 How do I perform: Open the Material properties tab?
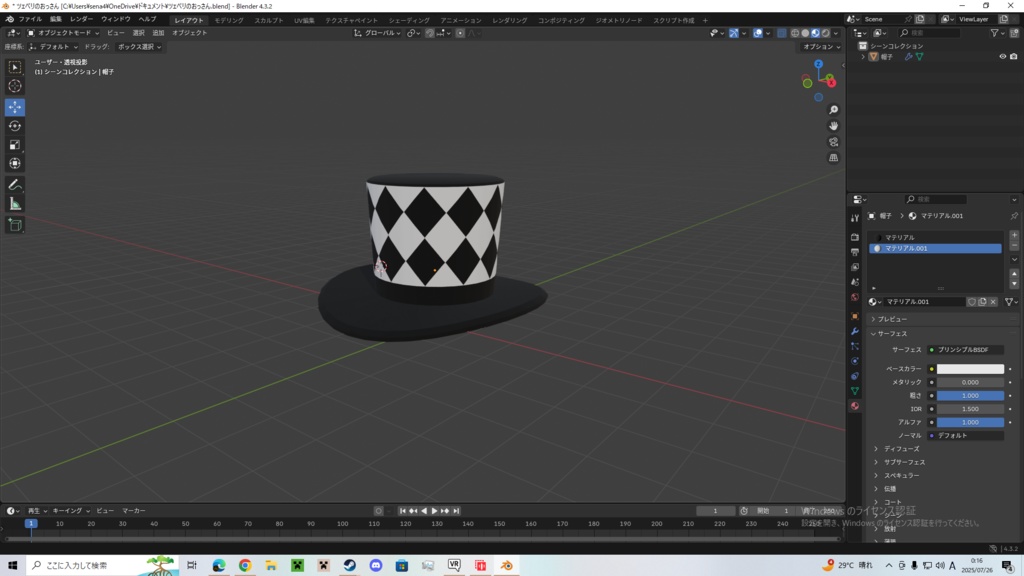855,406
